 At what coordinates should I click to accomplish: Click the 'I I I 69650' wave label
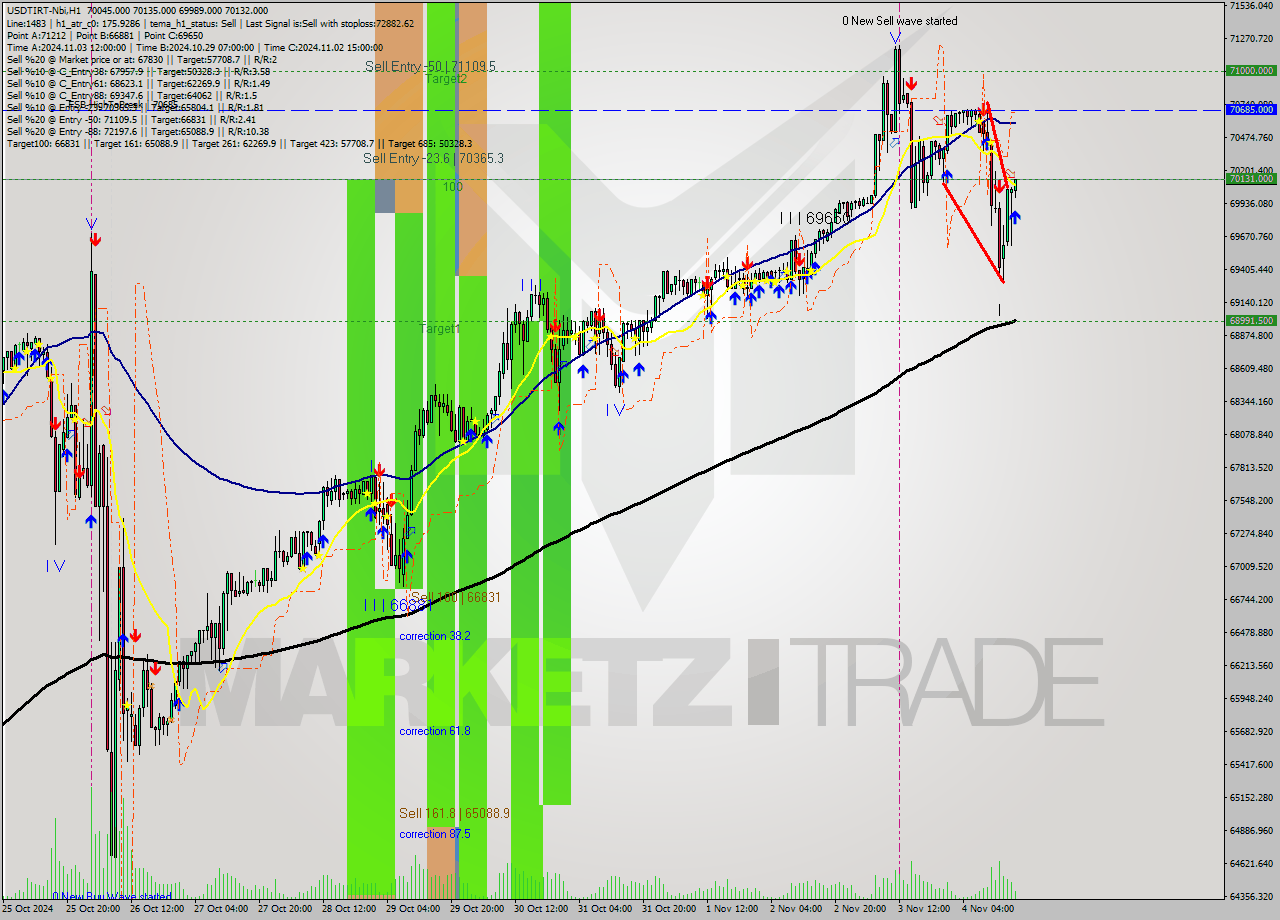tap(815, 217)
